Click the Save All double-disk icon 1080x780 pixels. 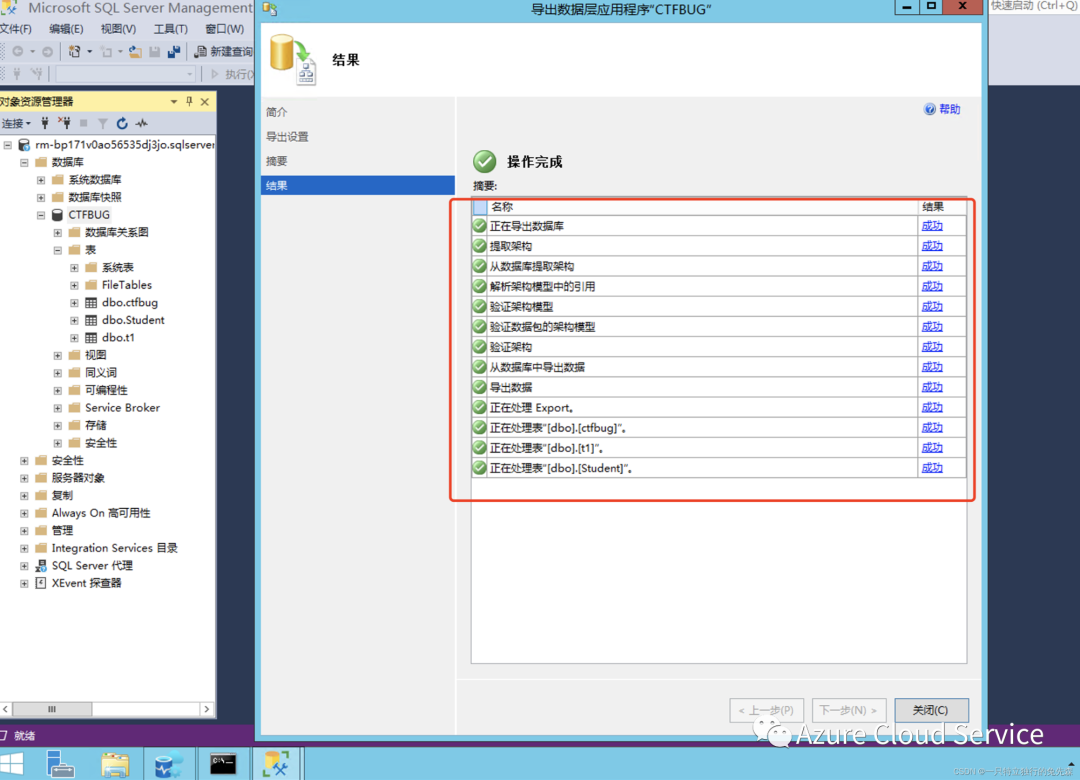pyautogui.click(x=174, y=52)
